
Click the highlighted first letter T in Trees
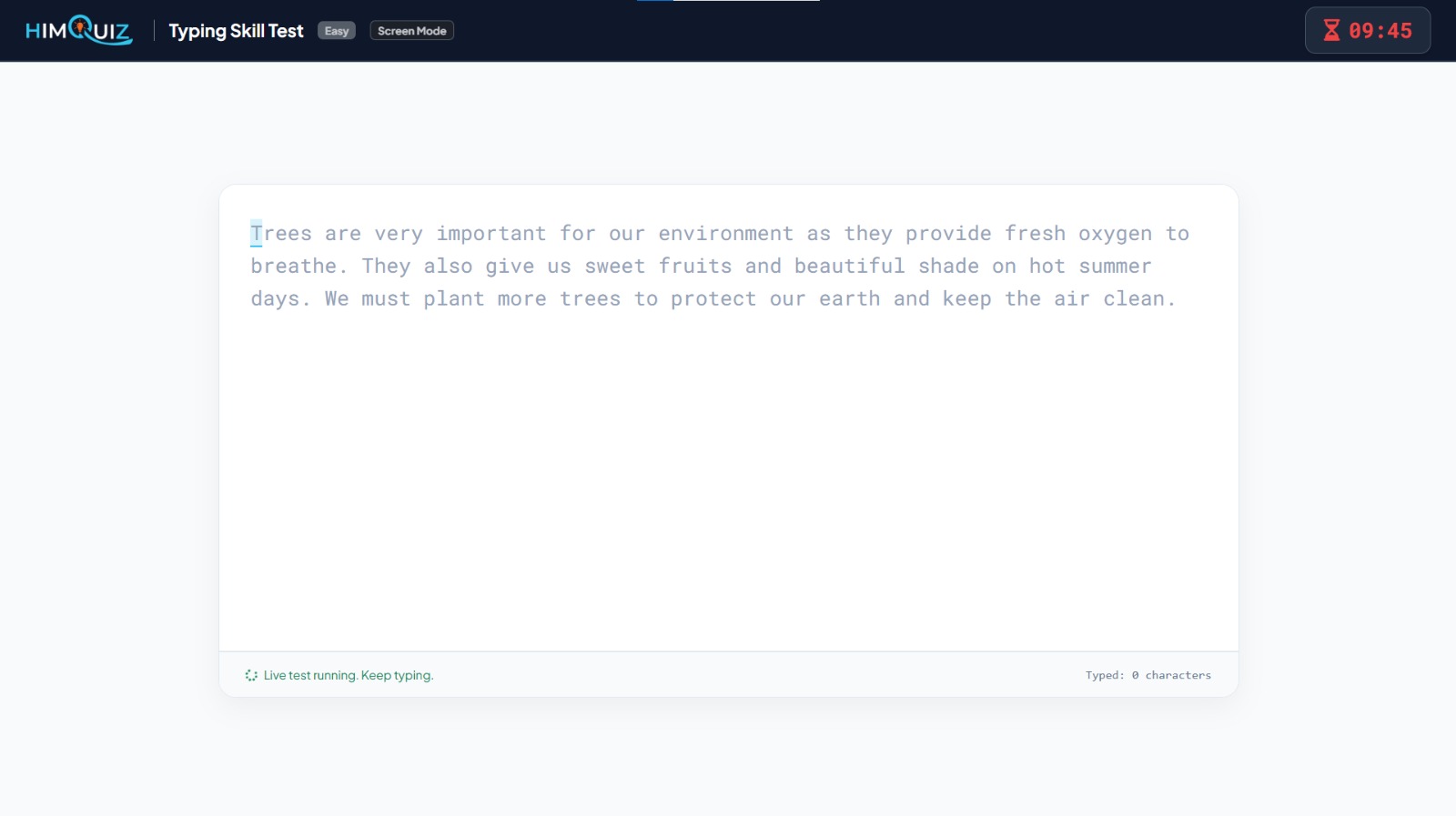click(257, 234)
